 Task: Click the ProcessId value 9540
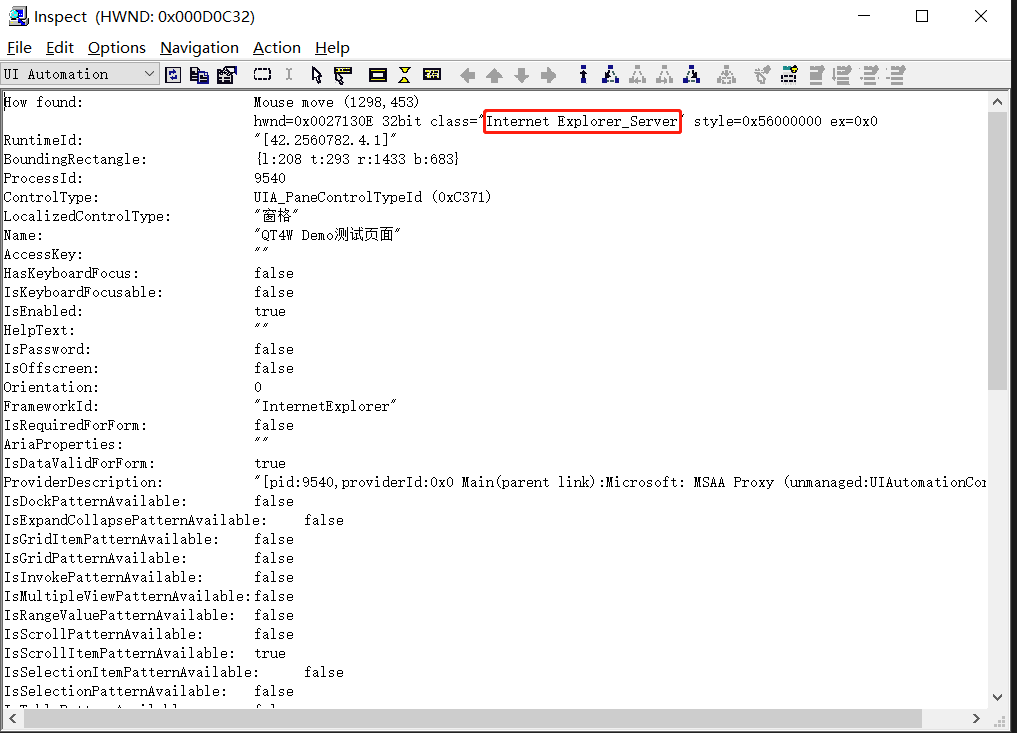click(270, 178)
